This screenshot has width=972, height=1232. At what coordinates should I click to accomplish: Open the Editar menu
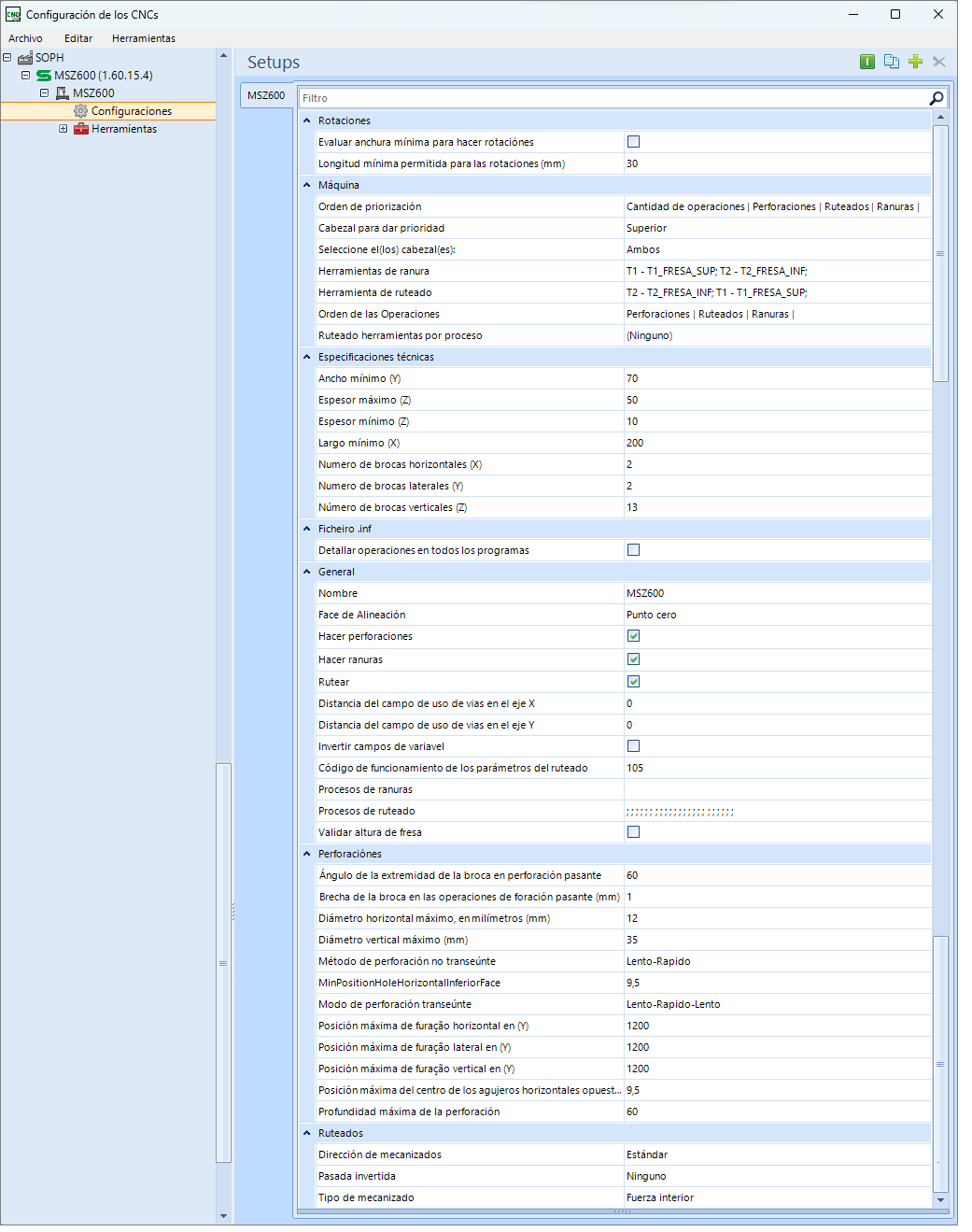(x=78, y=38)
